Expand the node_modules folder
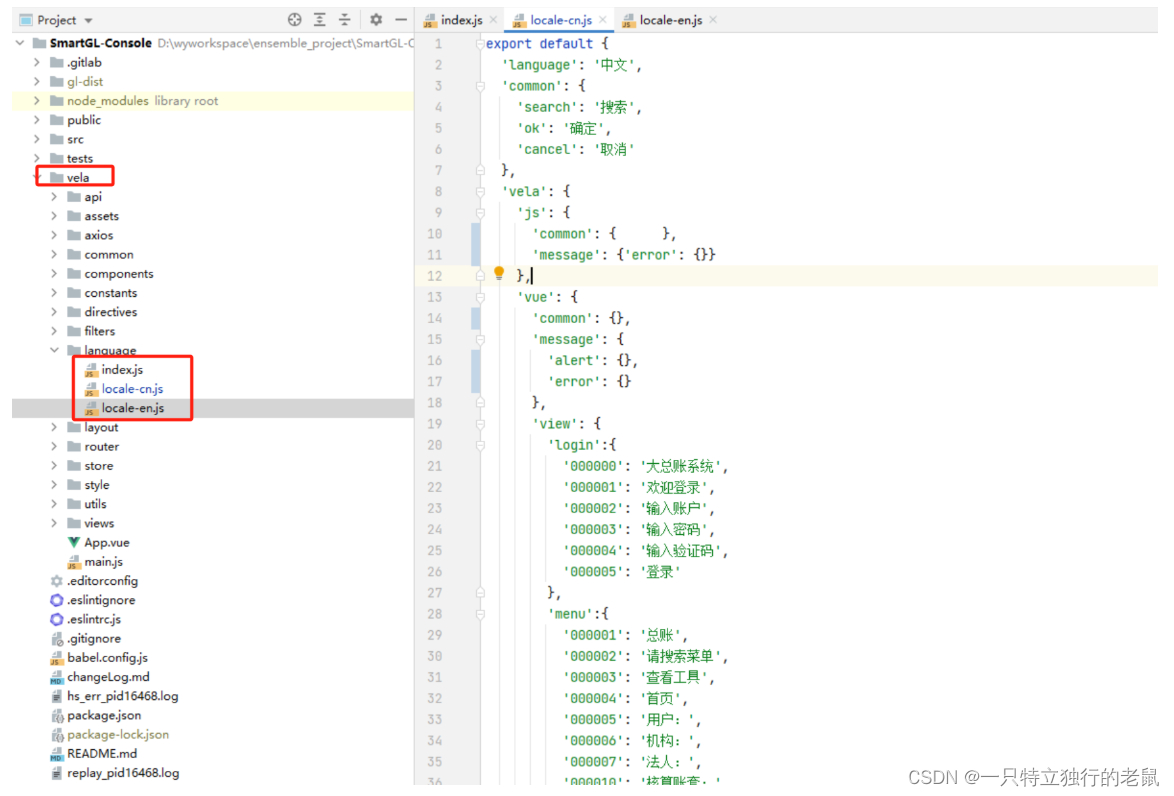 click(x=37, y=101)
